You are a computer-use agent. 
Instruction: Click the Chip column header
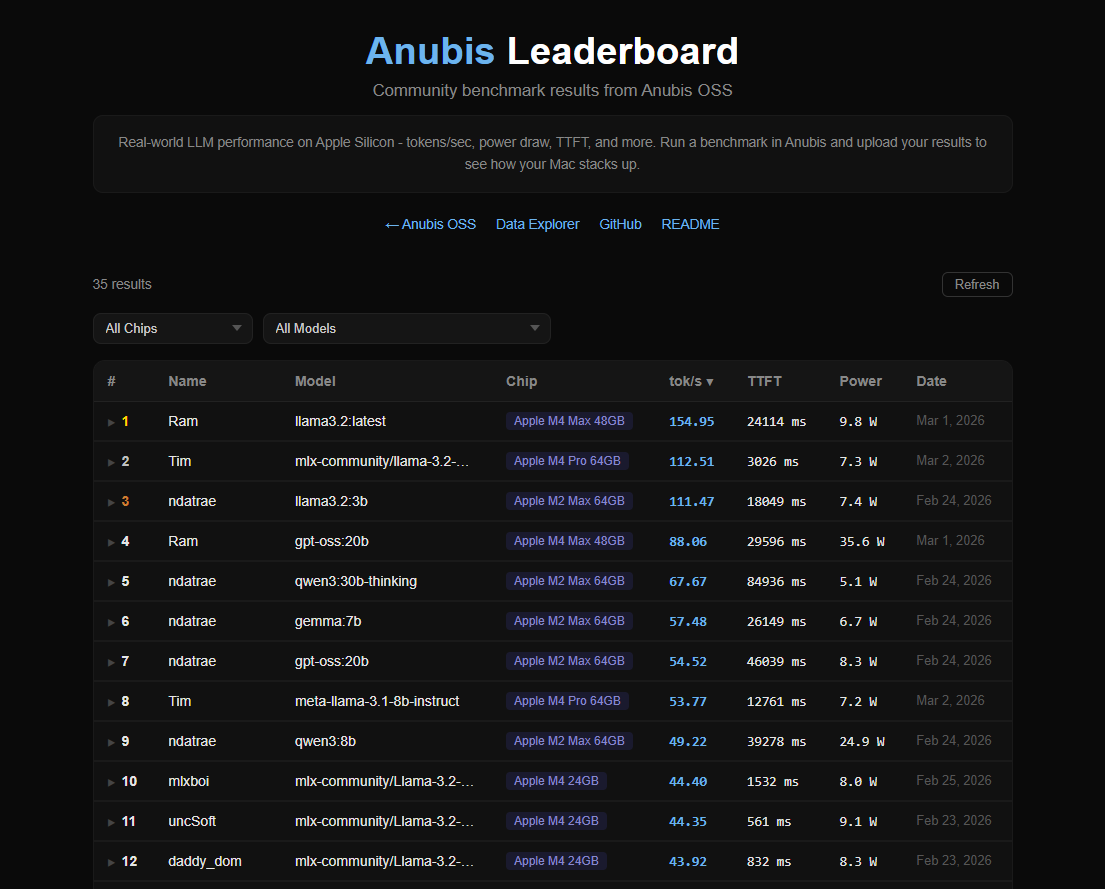tap(521, 381)
